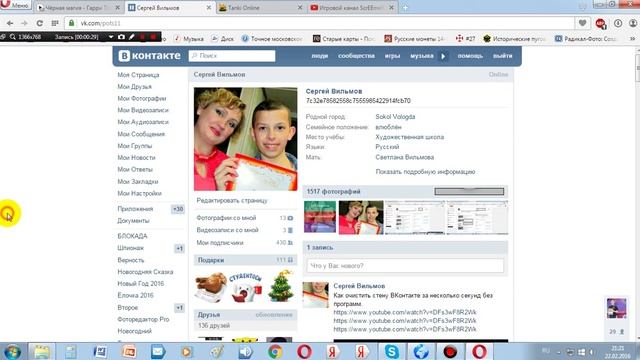Image resolution: width=640 pixels, height=360 pixels.
Task: Click the Что у Вас нового field
Action: click(405, 266)
